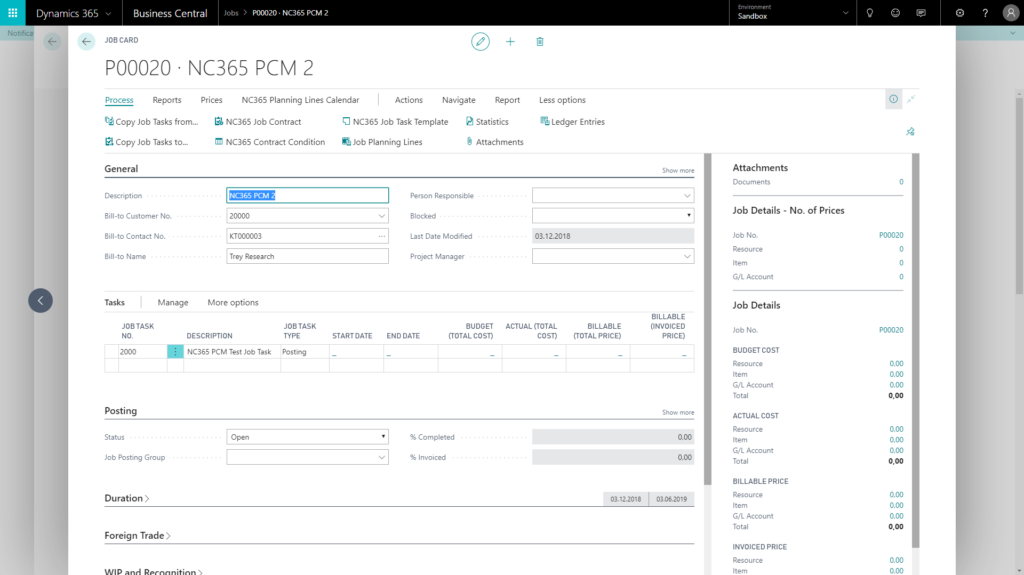Open Bill-to Contact No. lookup ellipsis
This screenshot has height=575, width=1024.
pos(381,236)
